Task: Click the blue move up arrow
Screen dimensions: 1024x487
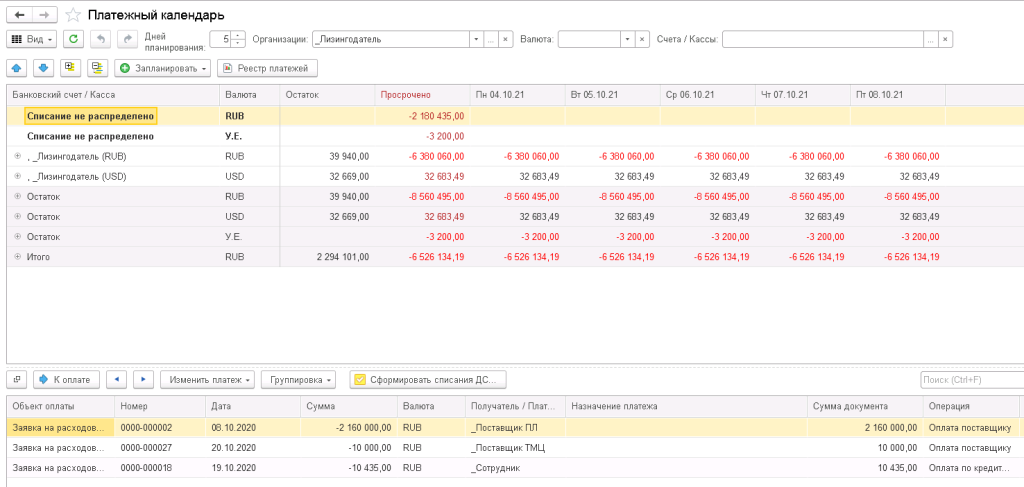Action: 17,68
